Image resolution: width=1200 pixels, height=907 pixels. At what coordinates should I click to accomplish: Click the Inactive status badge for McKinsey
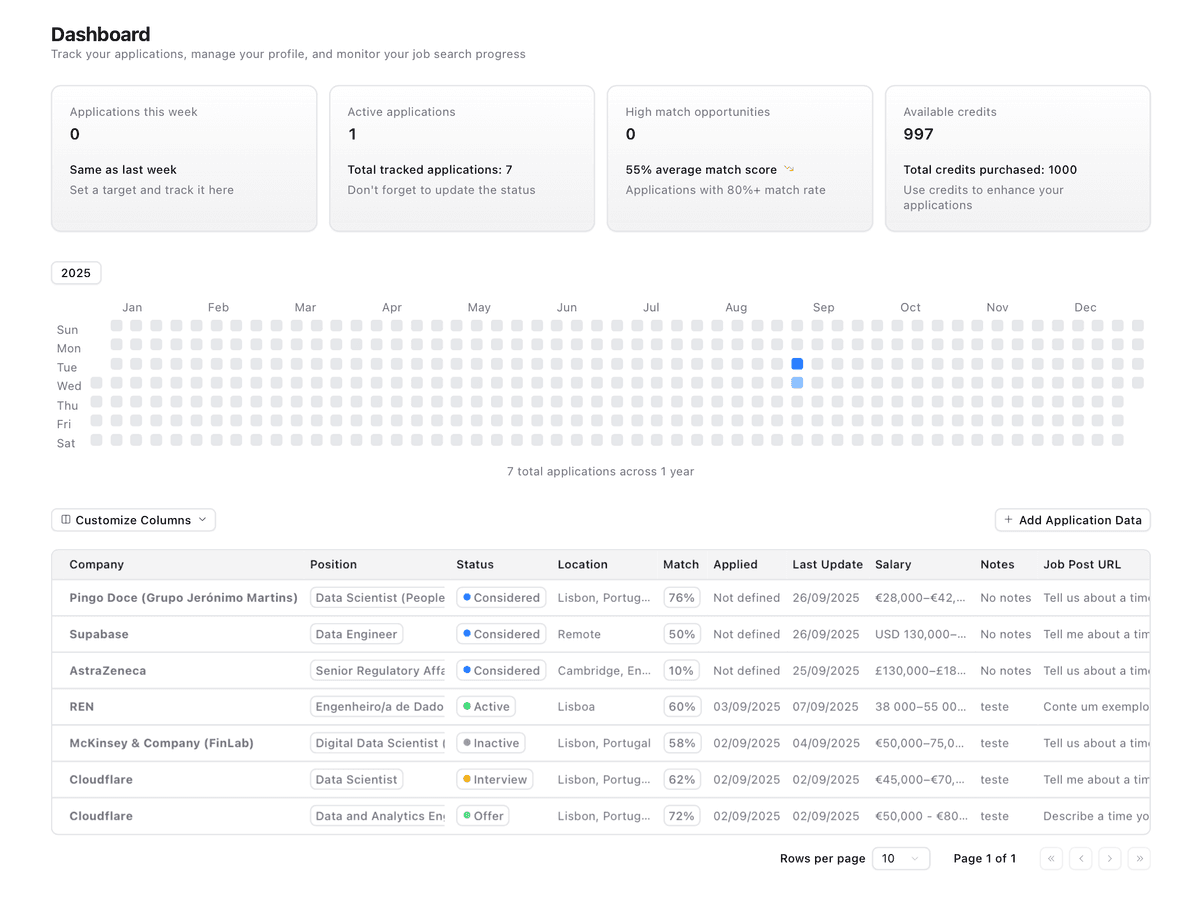click(490, 743)
